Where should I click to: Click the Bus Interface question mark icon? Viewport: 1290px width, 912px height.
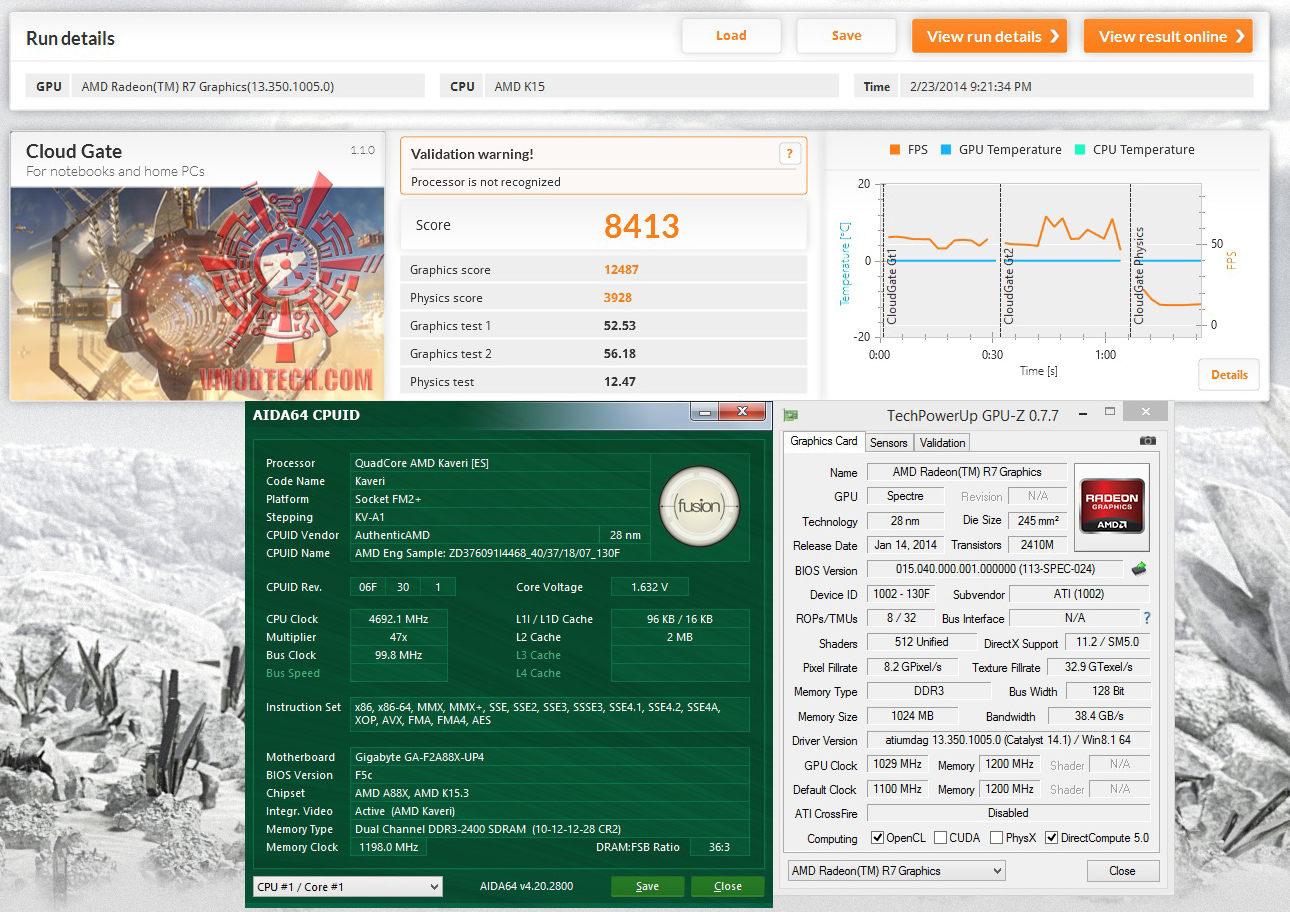1146,618
